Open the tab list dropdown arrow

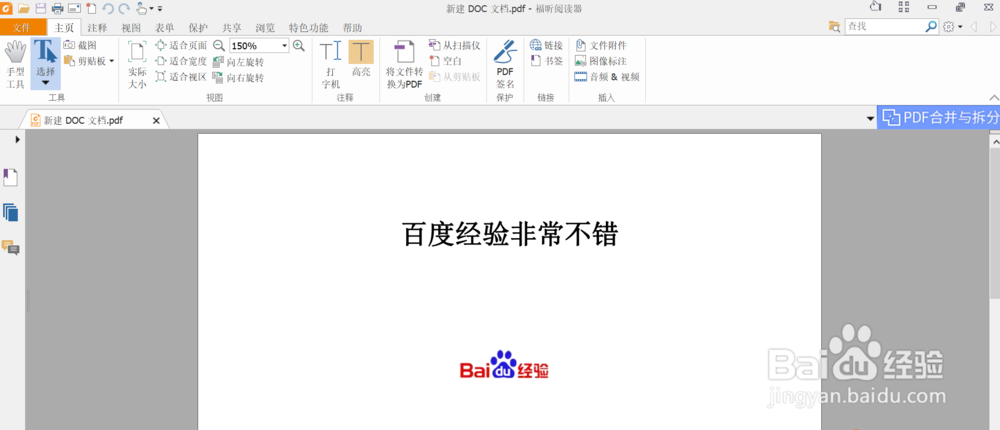click(x=870, y=119)
